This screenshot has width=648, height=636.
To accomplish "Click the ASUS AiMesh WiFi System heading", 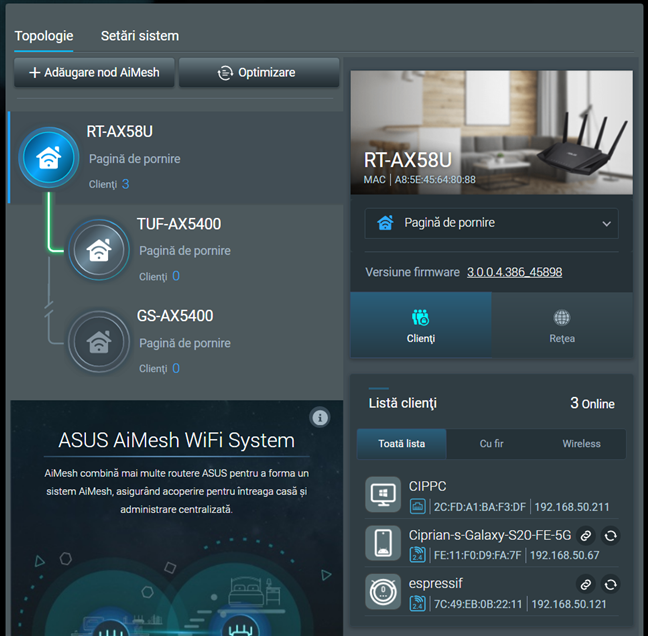I will pyautogui.click(x=176, y=440).
